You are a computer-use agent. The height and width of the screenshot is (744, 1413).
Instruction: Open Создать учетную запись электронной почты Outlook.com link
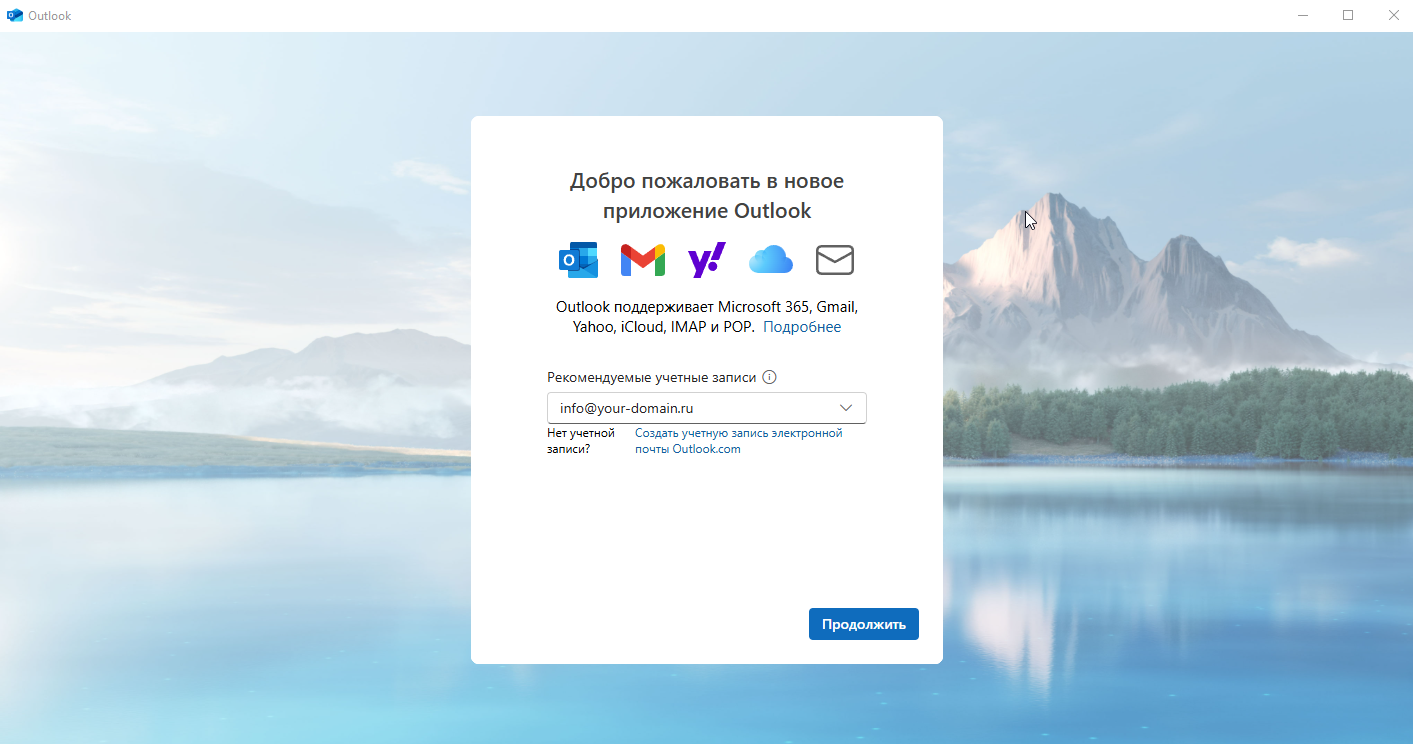click(739, 441)
